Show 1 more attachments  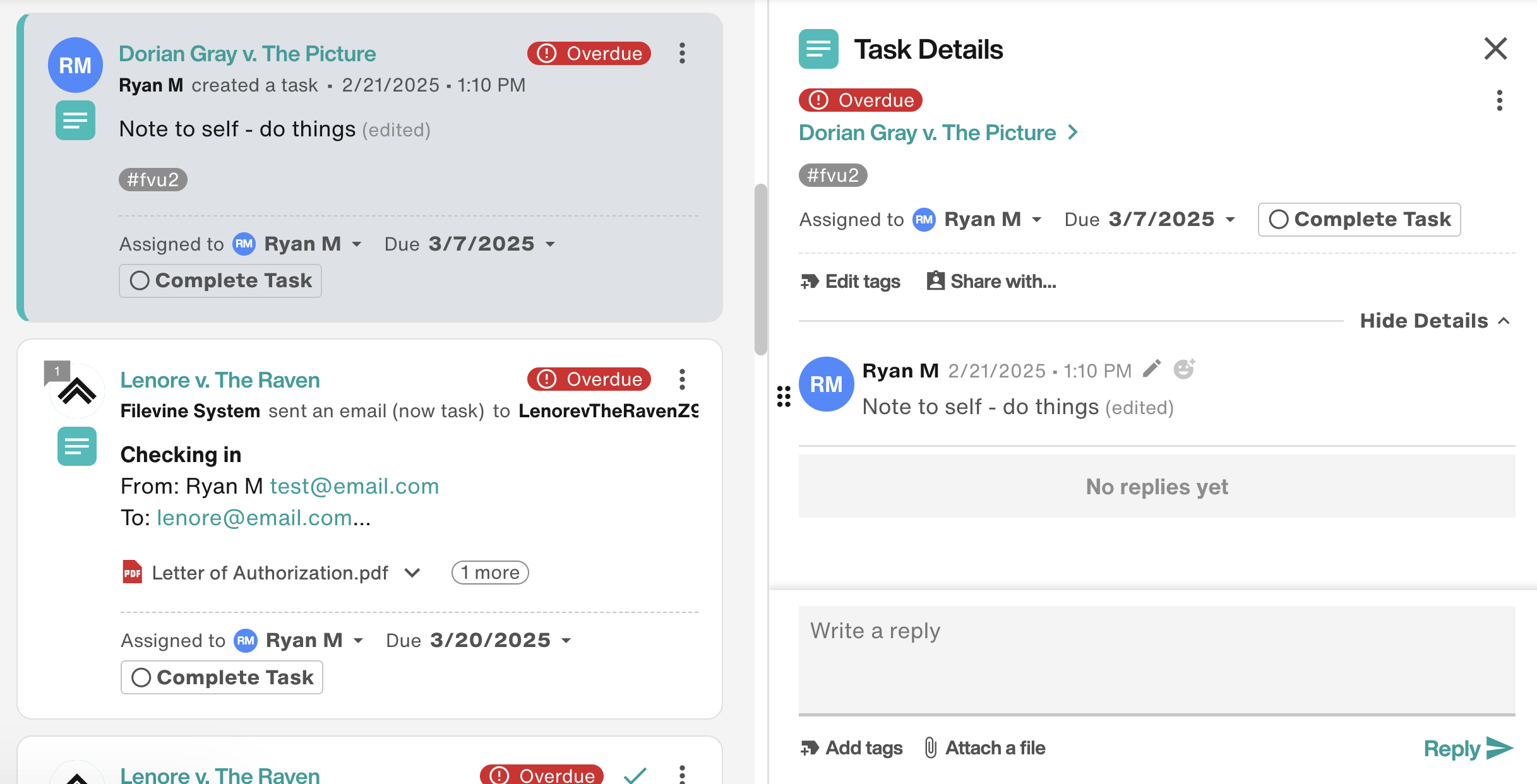[x=490, y=573]
